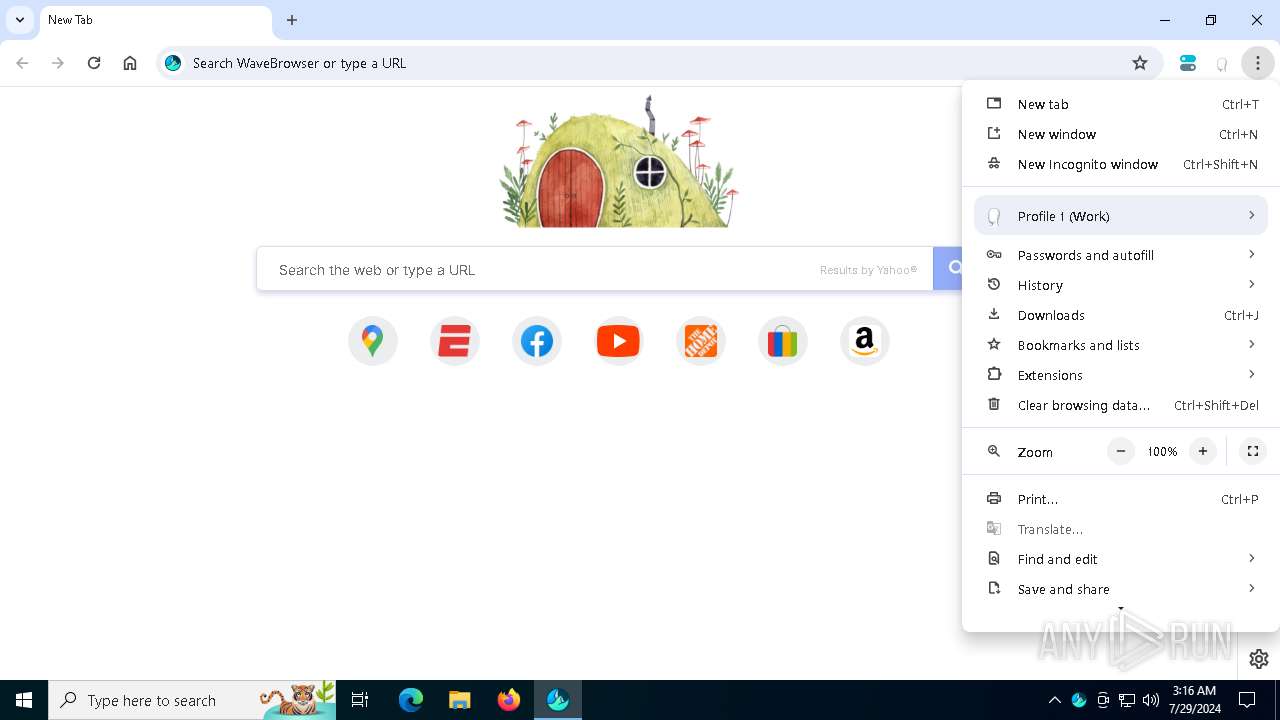
Task: Open File Explorer from taskbar
Action: (459, 700)
